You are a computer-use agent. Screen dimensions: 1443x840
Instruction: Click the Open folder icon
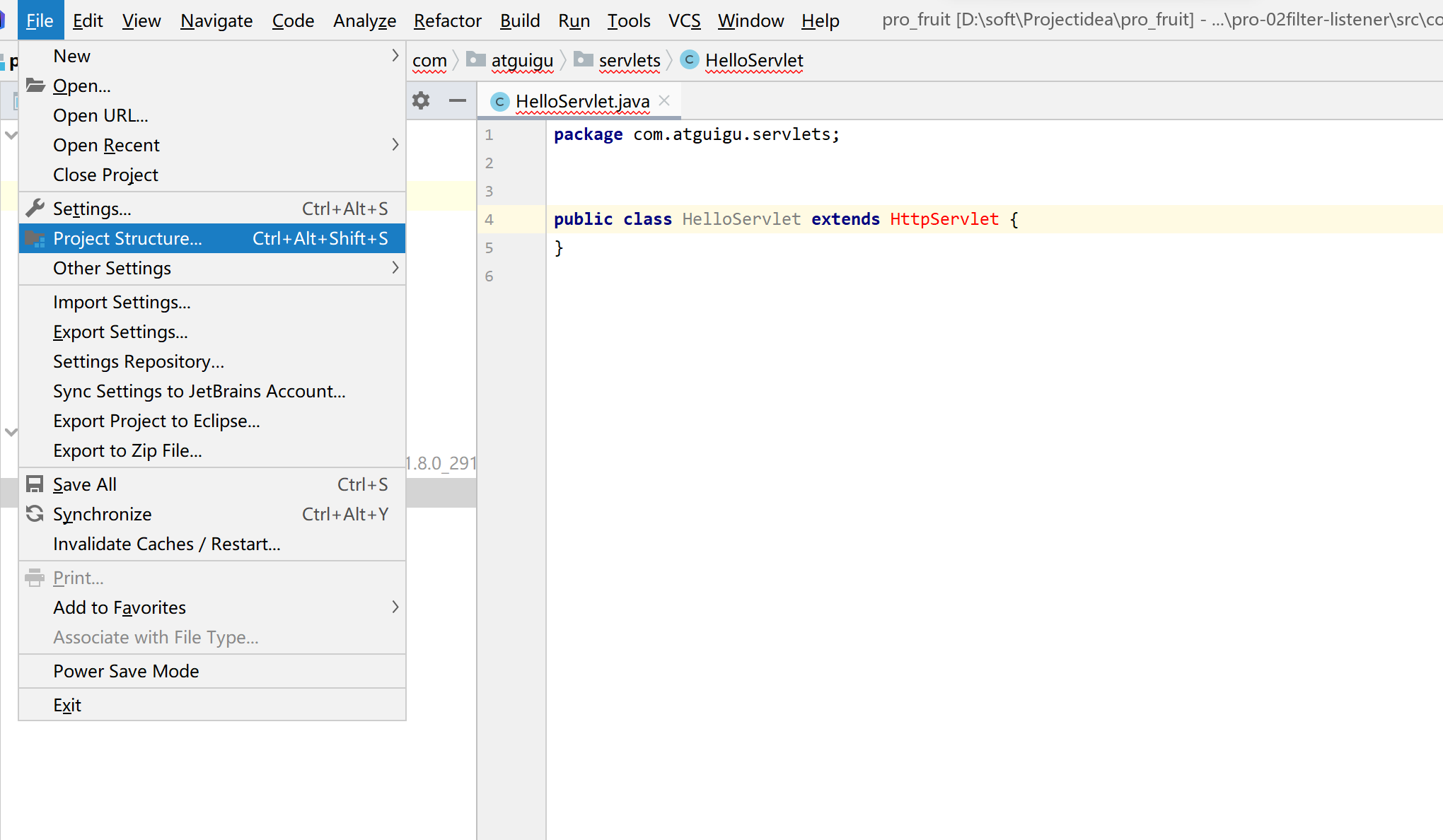coord(35,86)
